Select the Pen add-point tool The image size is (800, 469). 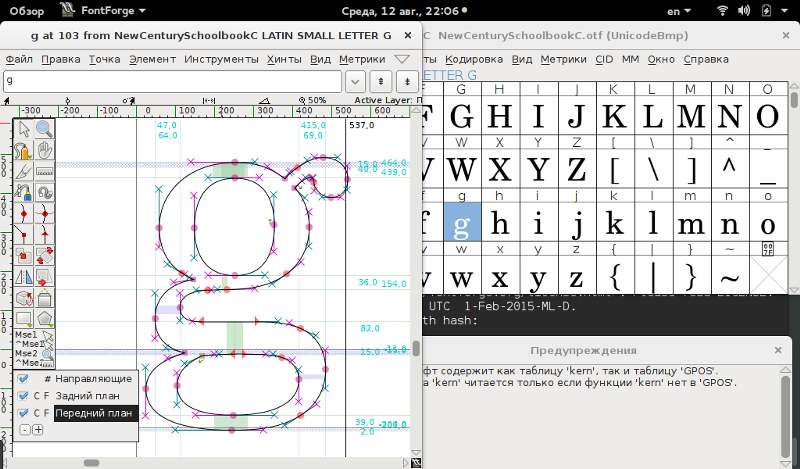point(23,192)
